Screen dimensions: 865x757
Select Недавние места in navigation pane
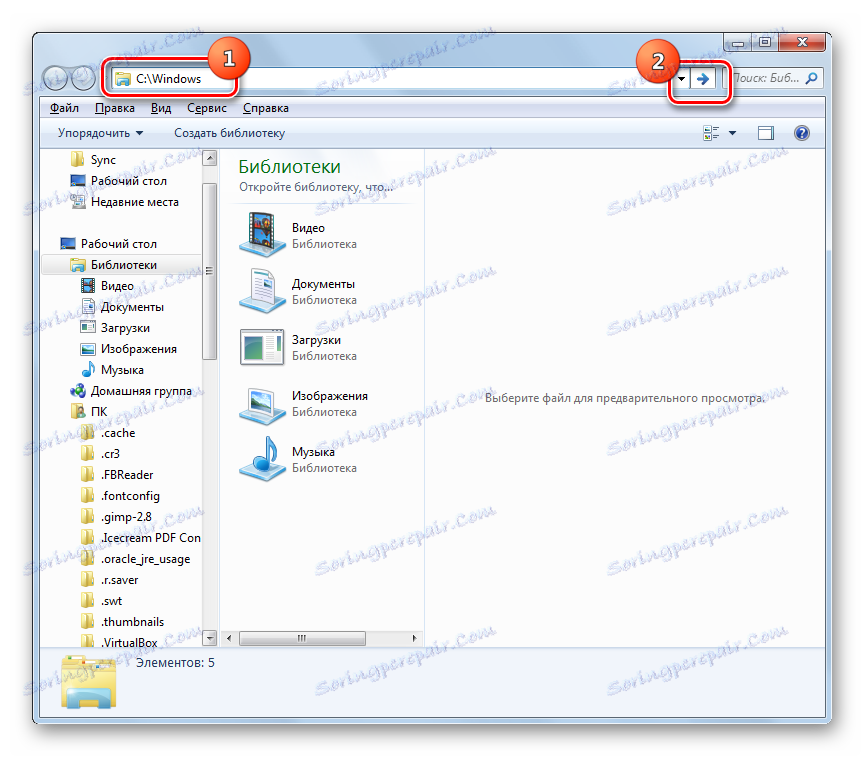125,202
